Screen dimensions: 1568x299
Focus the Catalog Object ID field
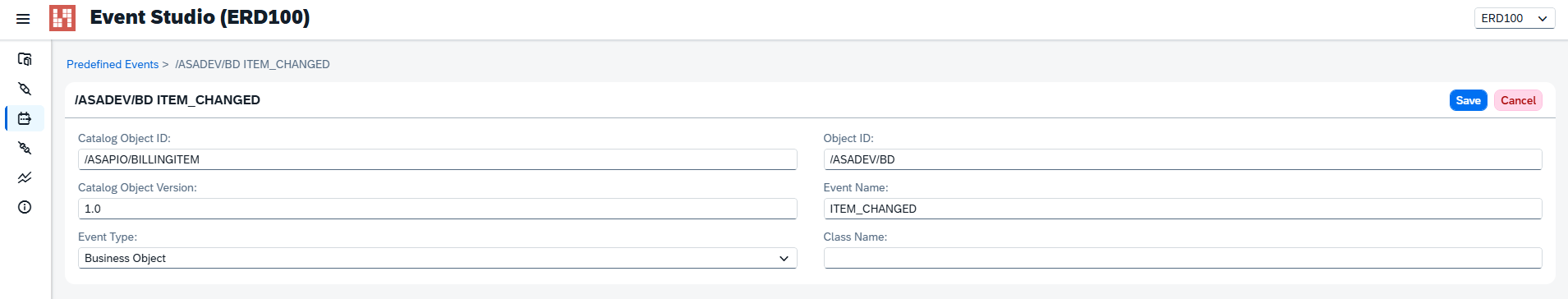(437, 159)
